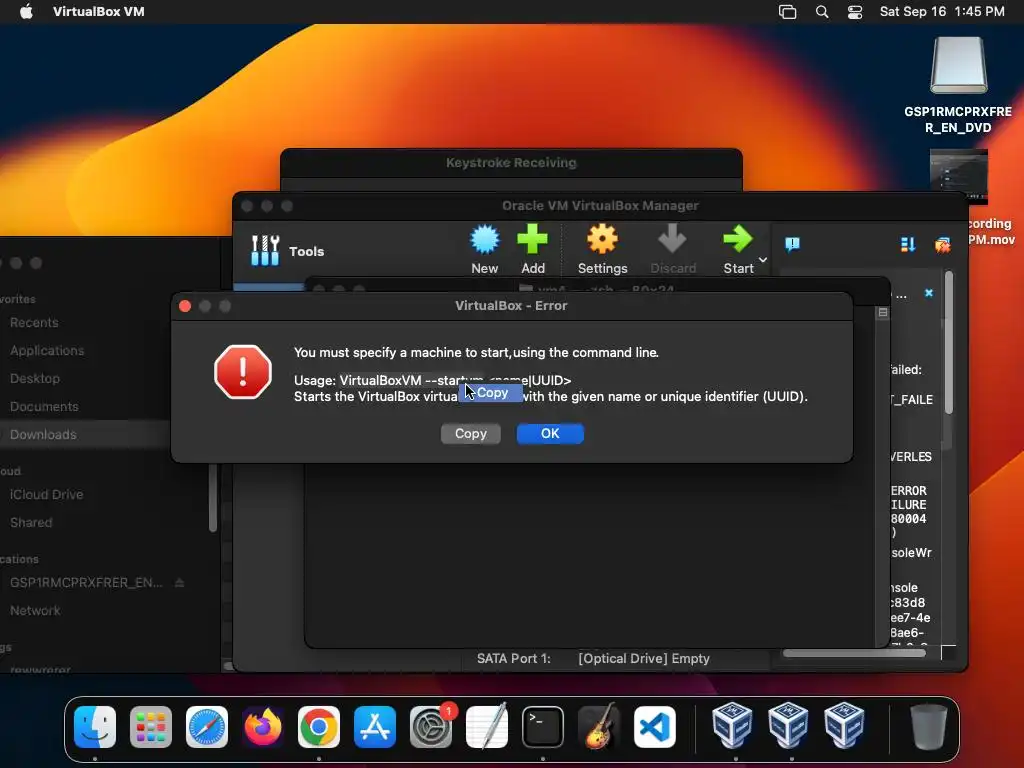
Task: Expand the Start button dropdown chevron
Action: click(763, 260)
